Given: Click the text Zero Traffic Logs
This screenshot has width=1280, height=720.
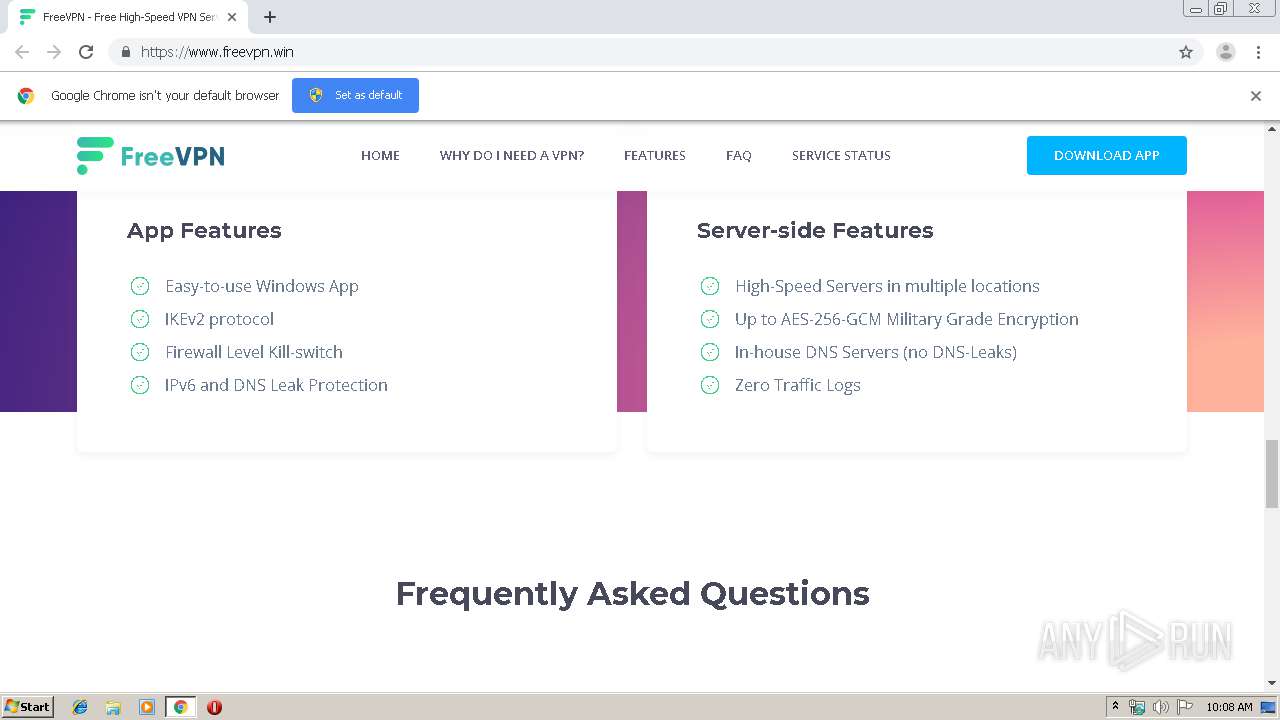Looking at the screenshot, I should [x=798, y=385].
